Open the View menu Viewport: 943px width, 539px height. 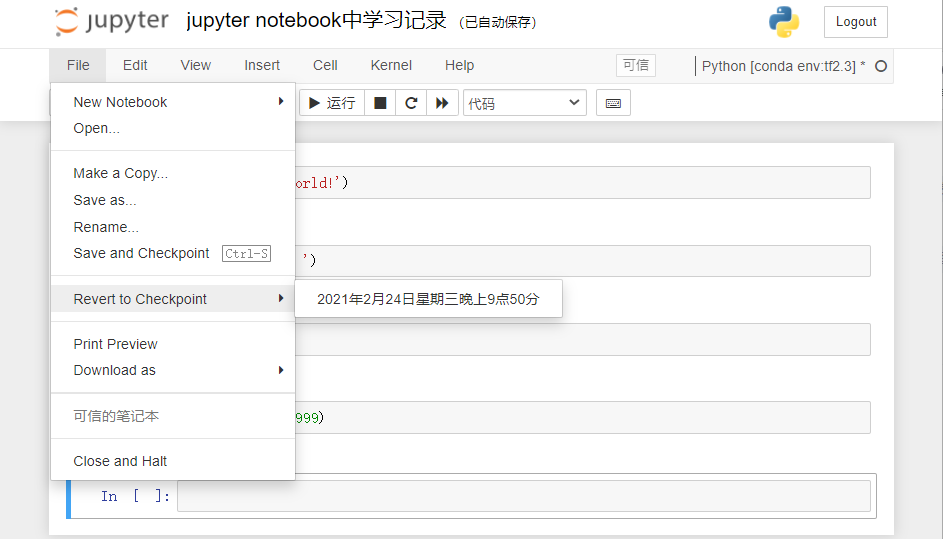196,65
